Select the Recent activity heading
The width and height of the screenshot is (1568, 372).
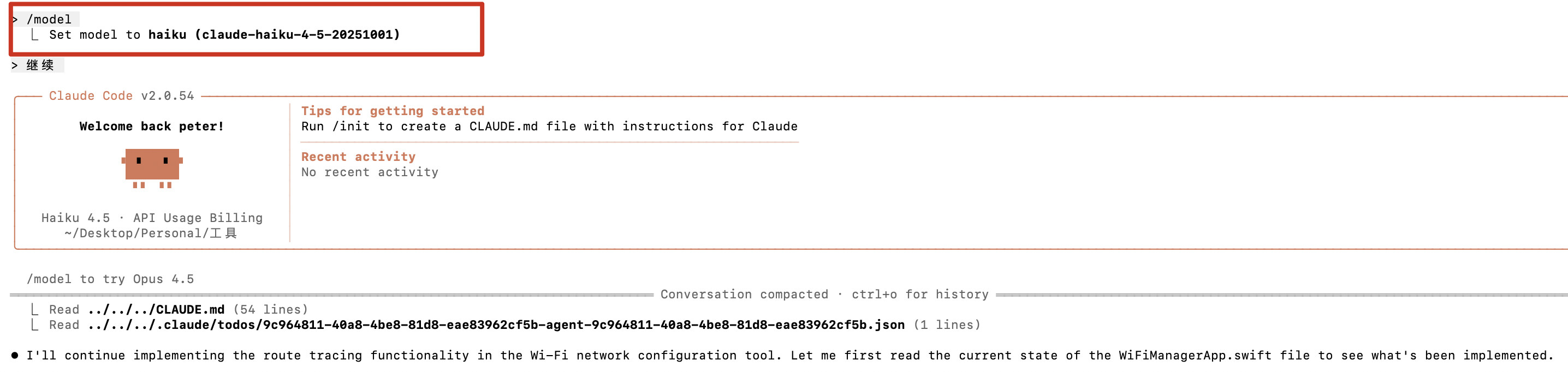click(x=358, y=157)
